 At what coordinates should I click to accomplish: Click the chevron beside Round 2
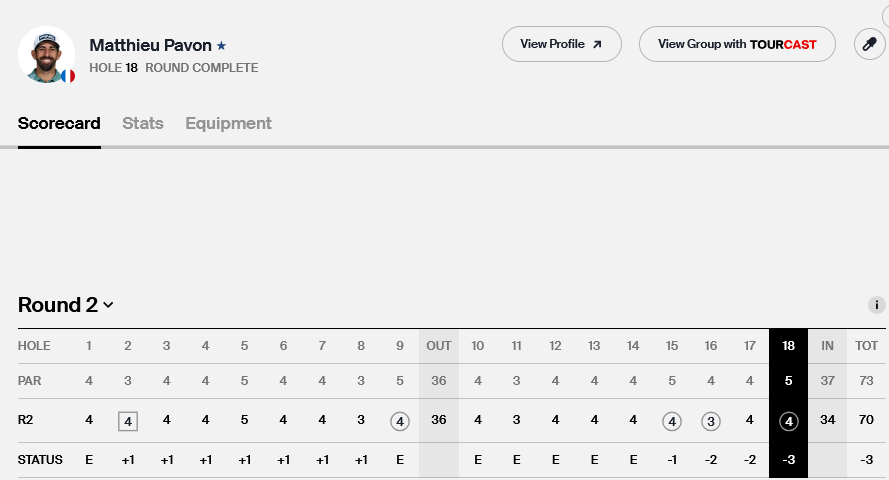pyautogui.click(x=108, y=305)
